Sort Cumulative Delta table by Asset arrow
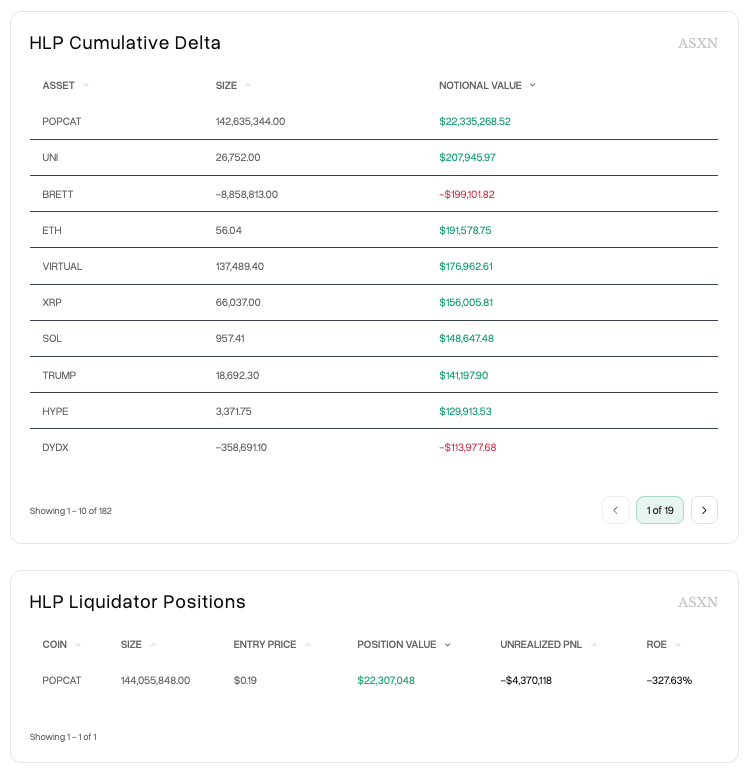This screenshot has width=751, height=780. pos(86,85)
